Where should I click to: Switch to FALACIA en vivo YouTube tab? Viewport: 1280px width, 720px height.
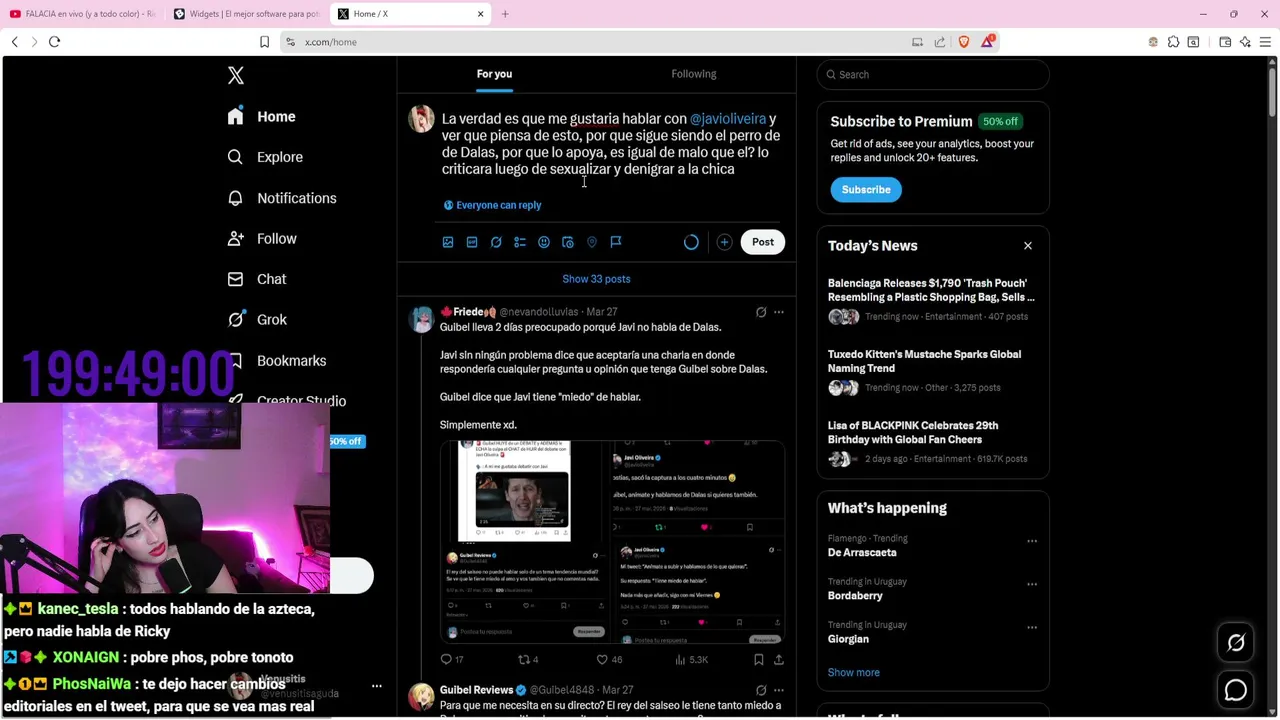(x=83, y=14)
